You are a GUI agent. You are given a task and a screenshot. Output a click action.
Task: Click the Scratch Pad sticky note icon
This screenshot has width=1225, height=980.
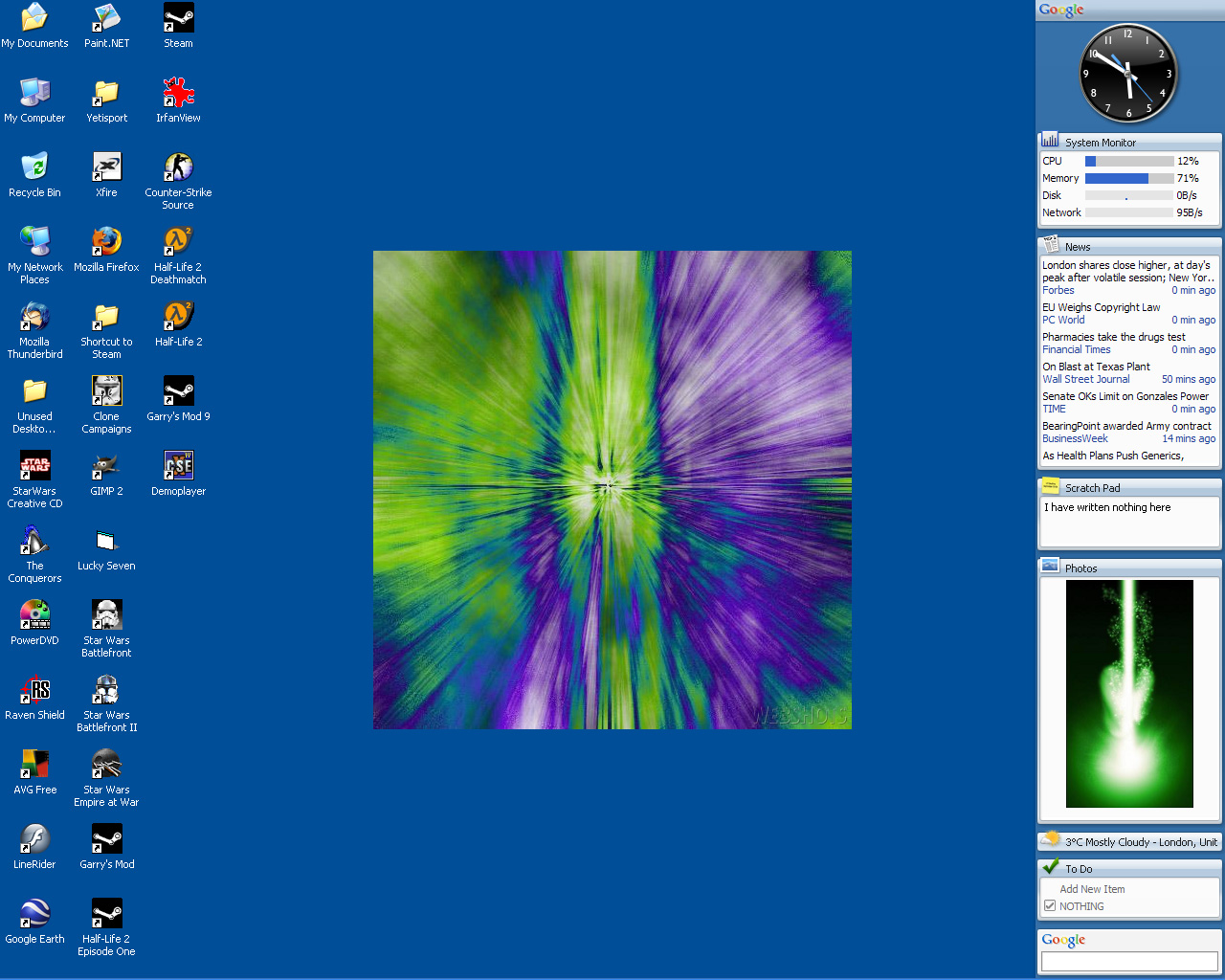pos(1051,487)
